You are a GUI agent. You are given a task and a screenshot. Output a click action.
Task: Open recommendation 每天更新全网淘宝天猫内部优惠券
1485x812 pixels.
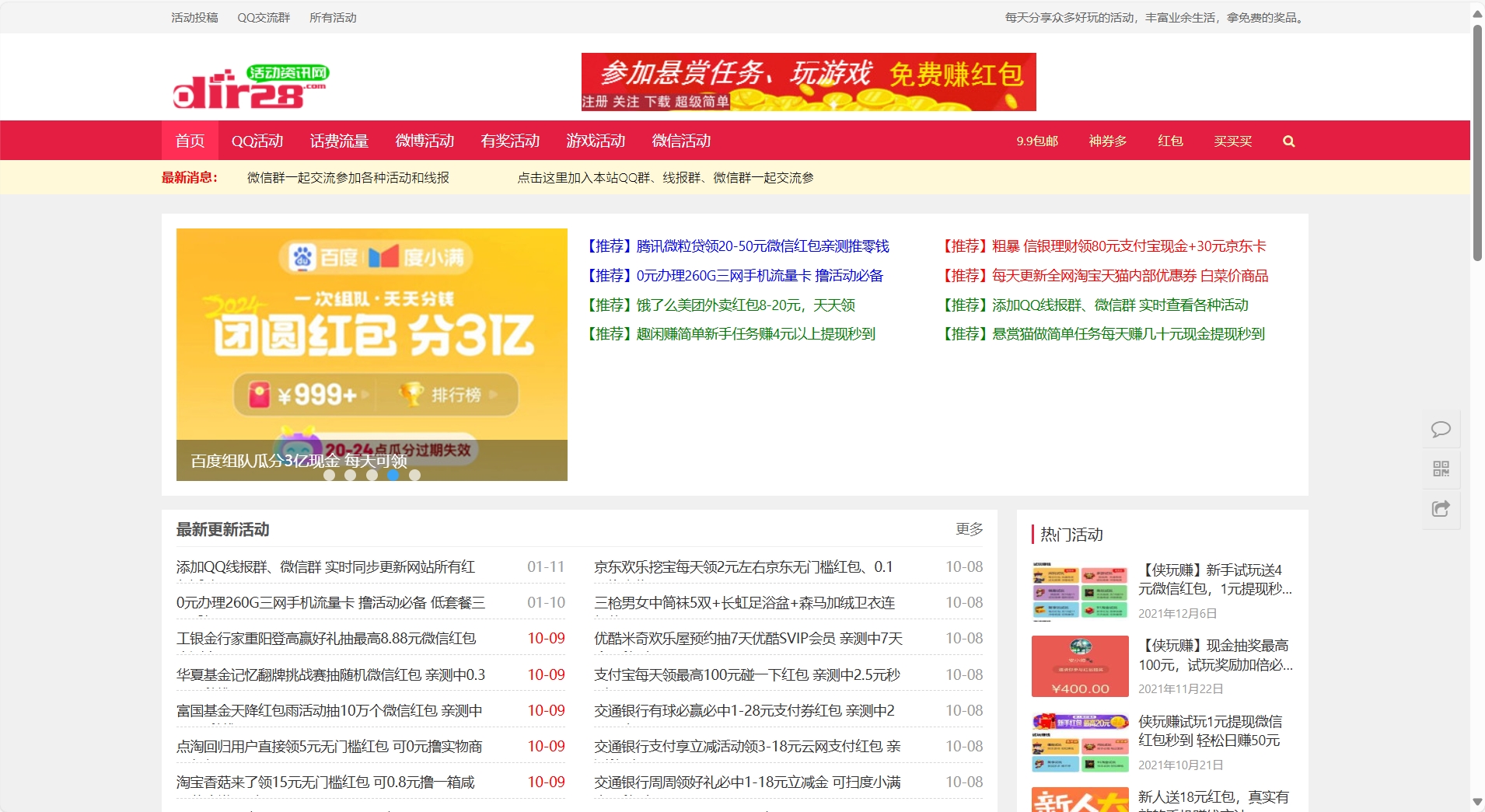[x=1103, y=276]
